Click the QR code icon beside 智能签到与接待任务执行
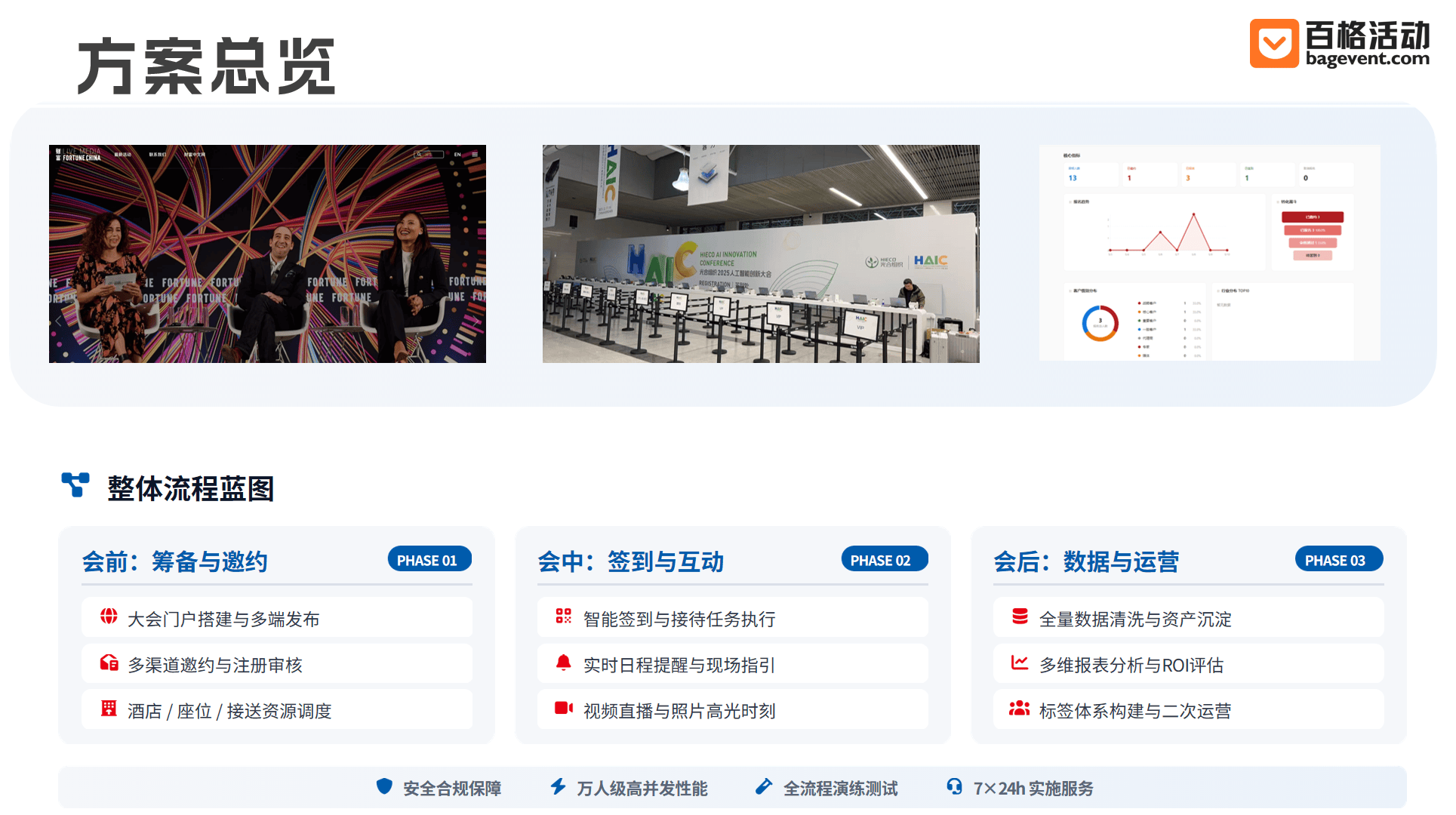The width and height of the screenshot is (1456, 815). coord(564,617)
